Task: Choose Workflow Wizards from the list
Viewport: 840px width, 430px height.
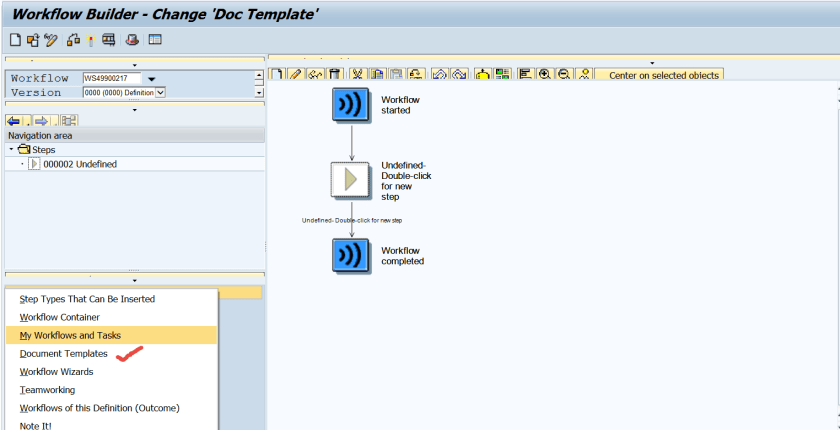Action: tap(56, 372)
